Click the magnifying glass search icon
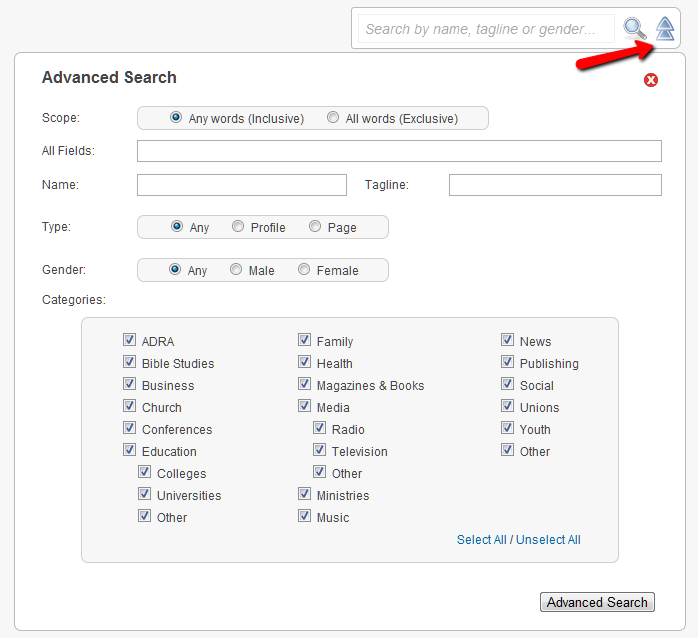The width and height of the screenshot is (698, 638). (634, 28)
